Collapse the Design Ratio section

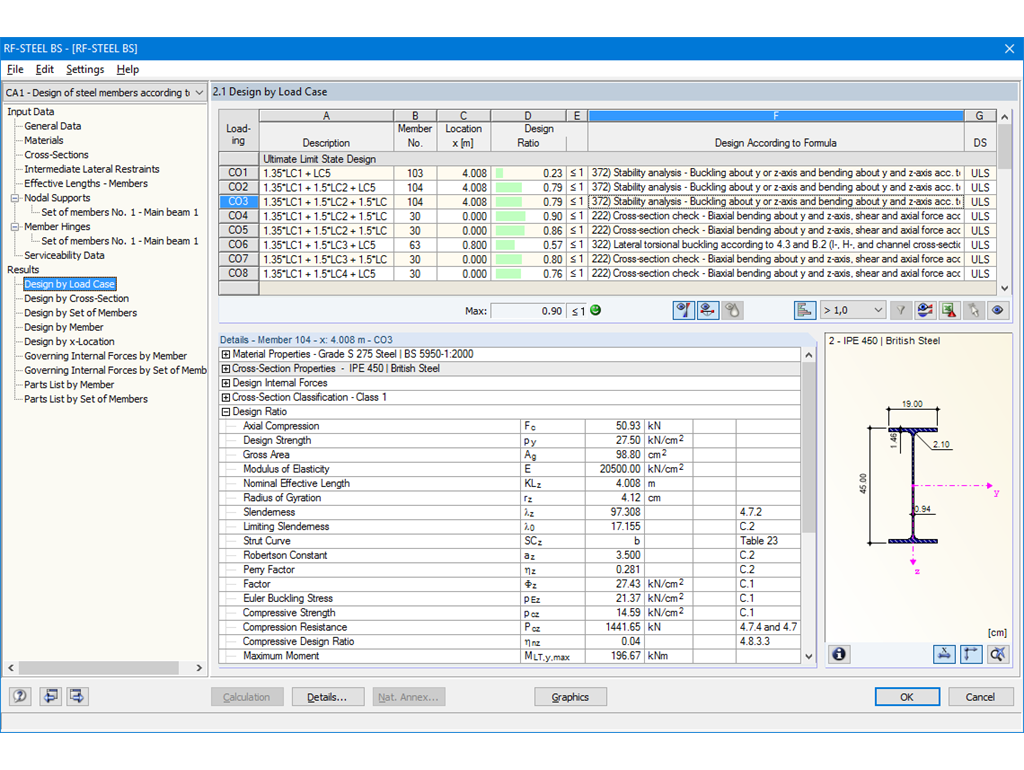pos(226,411)
